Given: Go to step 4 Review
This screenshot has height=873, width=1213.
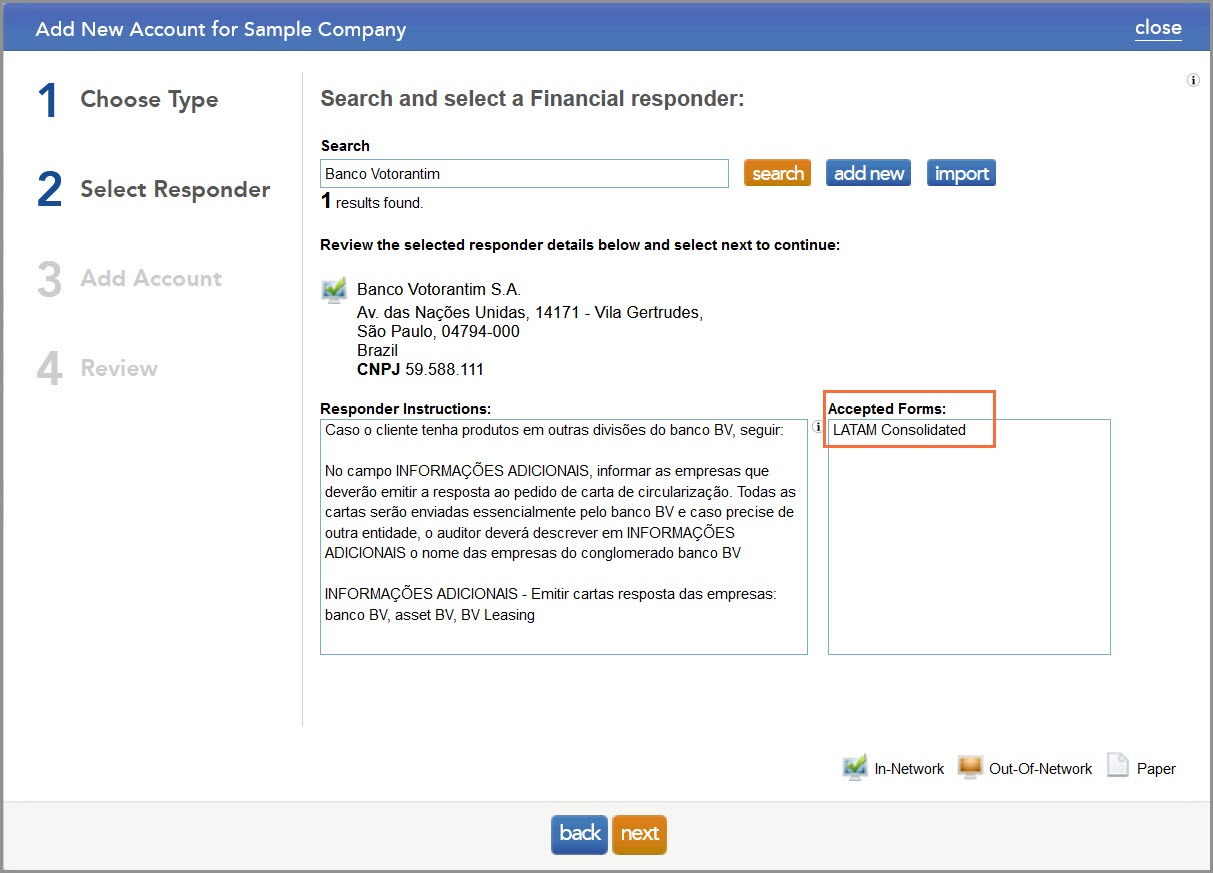Looking at the screenshot, I should click(119, 369).
